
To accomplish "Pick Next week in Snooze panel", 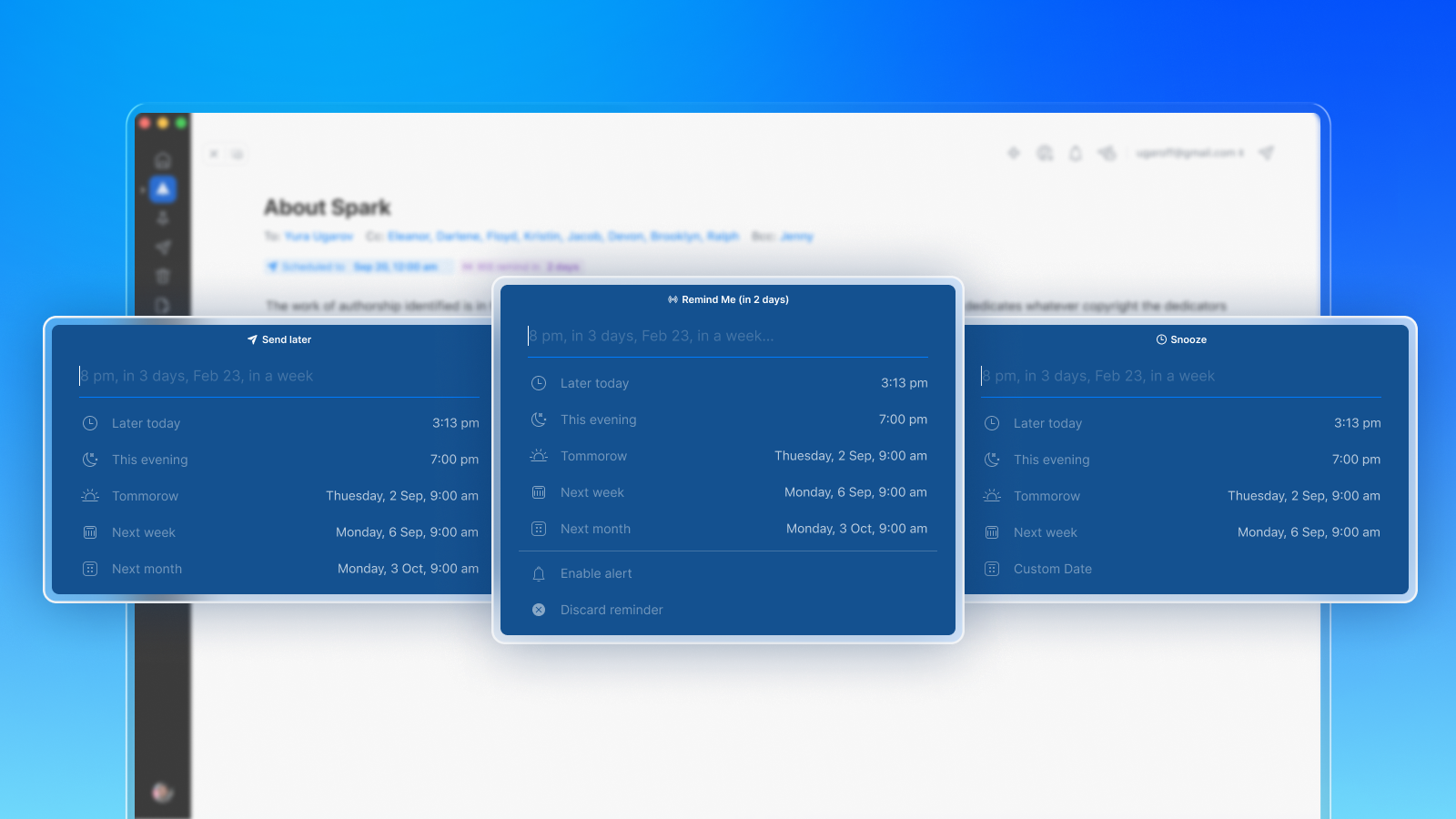I will (1181, 532).
